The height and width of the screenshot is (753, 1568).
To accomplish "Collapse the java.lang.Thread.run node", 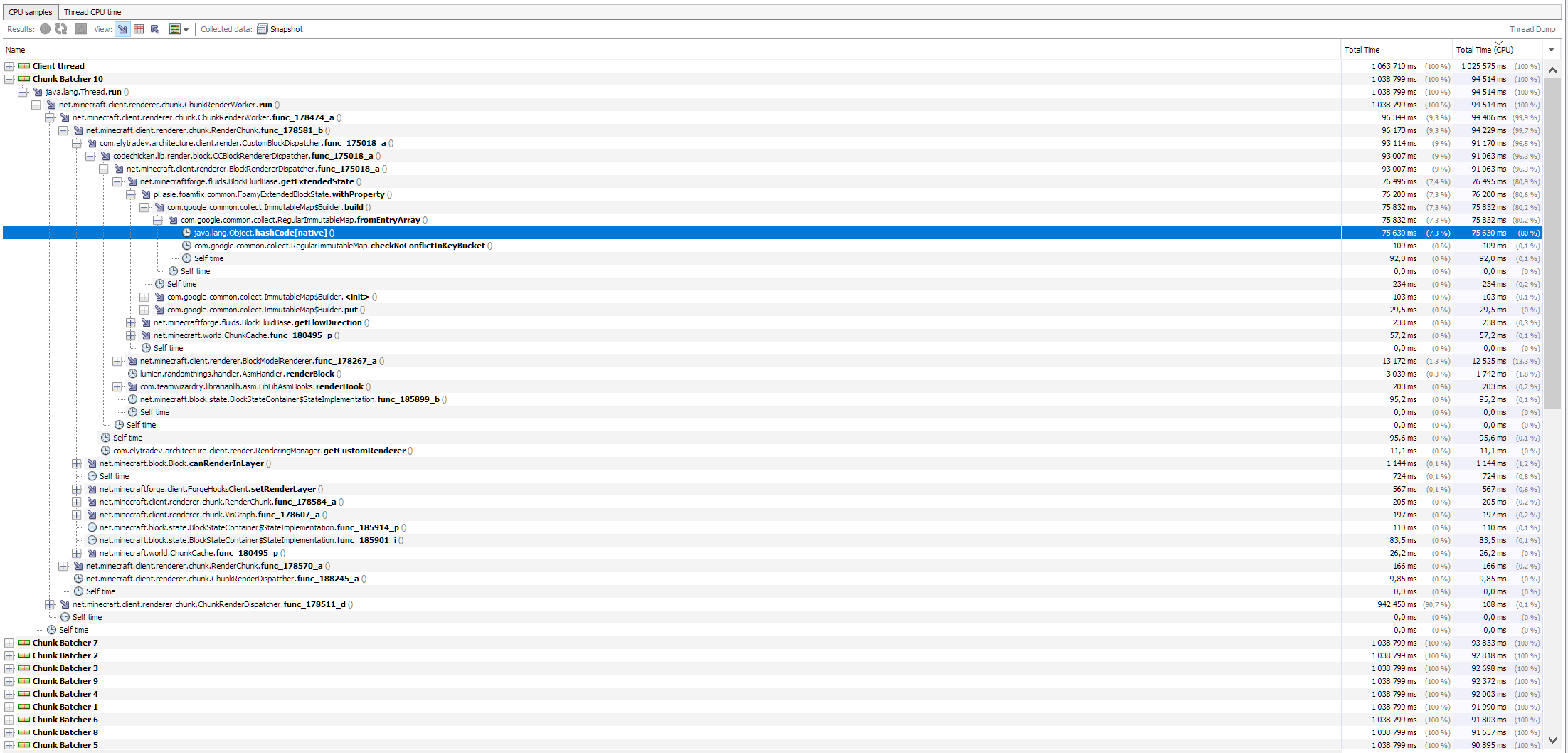I will [23, 92].
